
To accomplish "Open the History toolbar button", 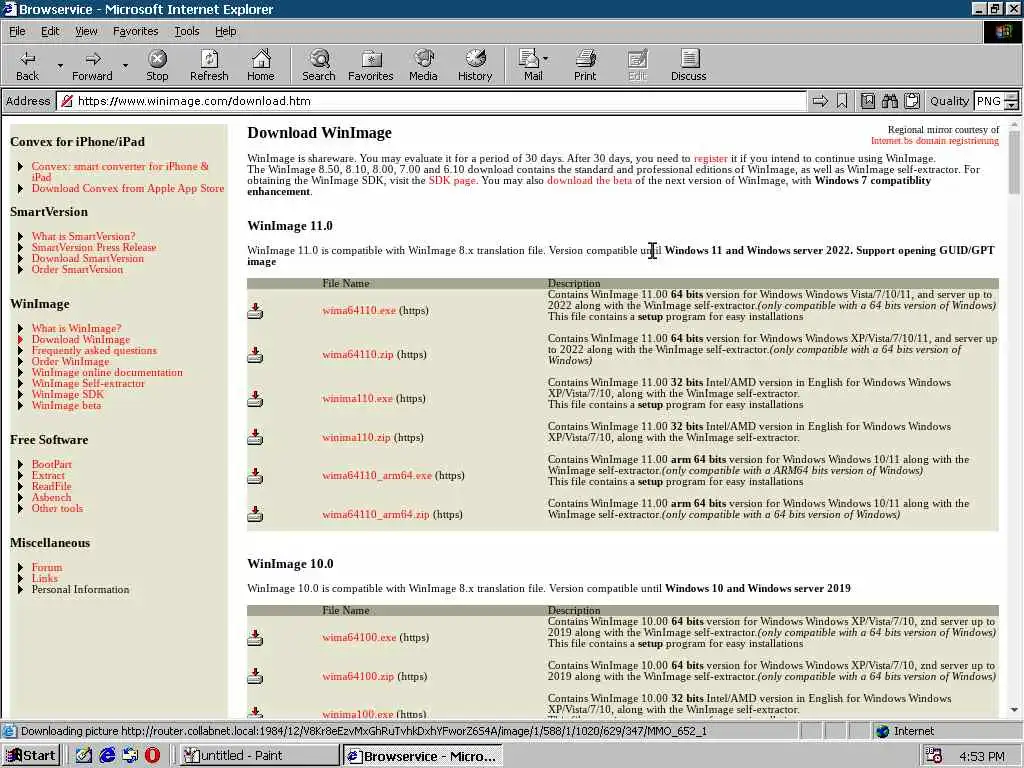I will [475, 65].
